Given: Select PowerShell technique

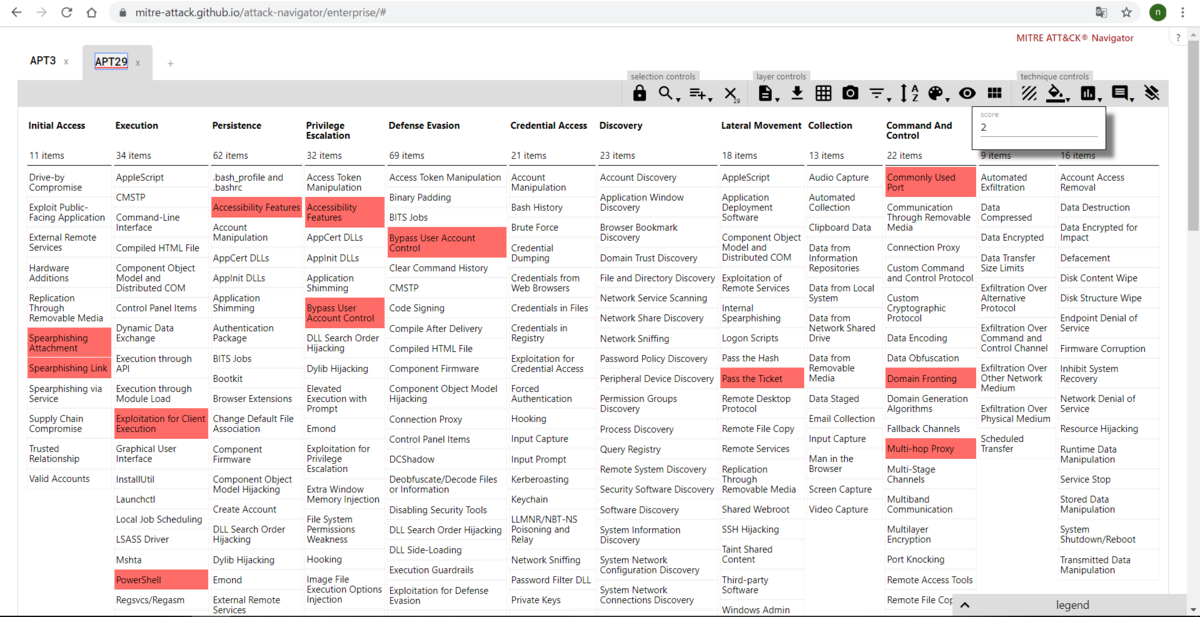Looking at the screenshot, I should point(161,580).
